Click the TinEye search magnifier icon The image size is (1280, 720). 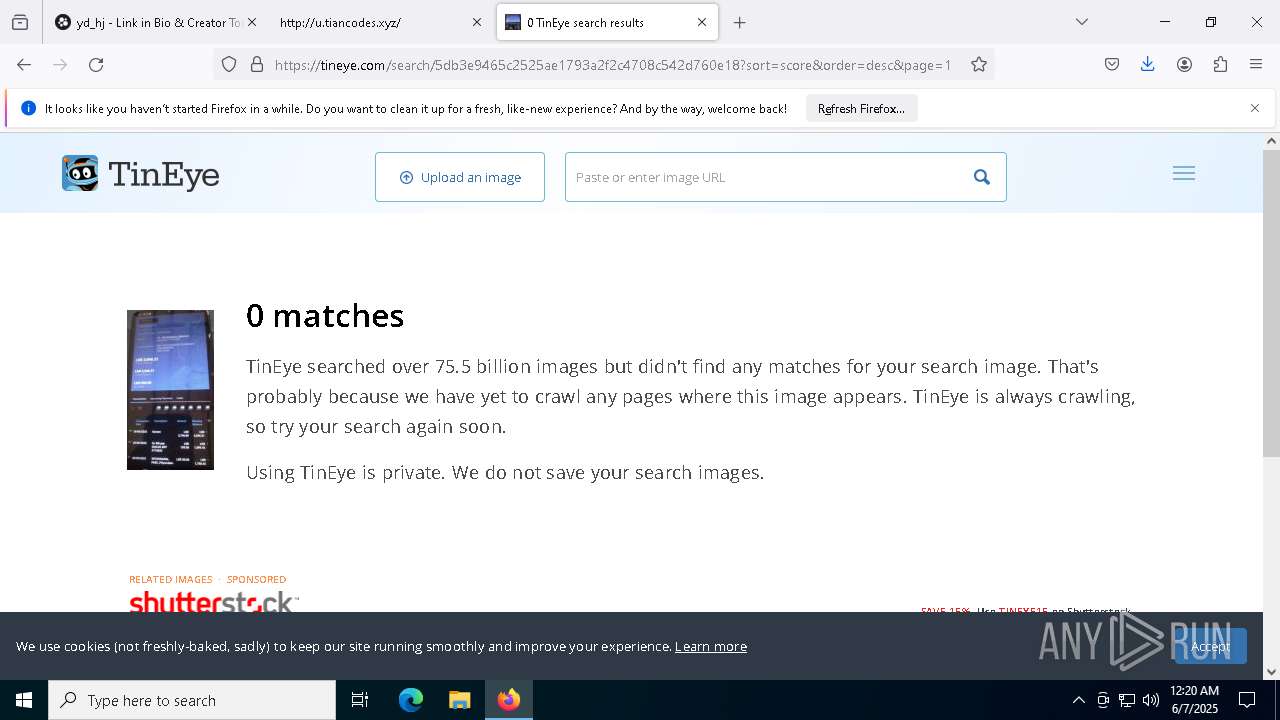(x=982, y=177)
